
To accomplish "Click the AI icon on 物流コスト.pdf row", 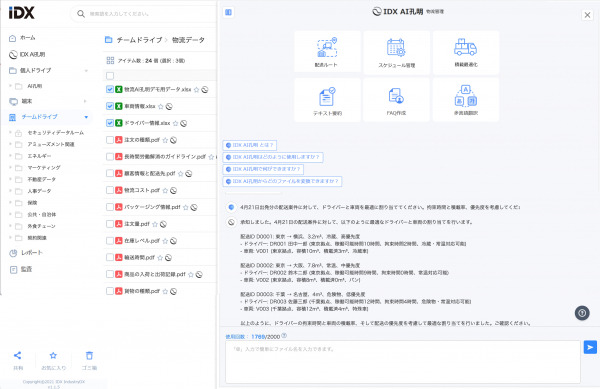I will (x=173, y=190).
